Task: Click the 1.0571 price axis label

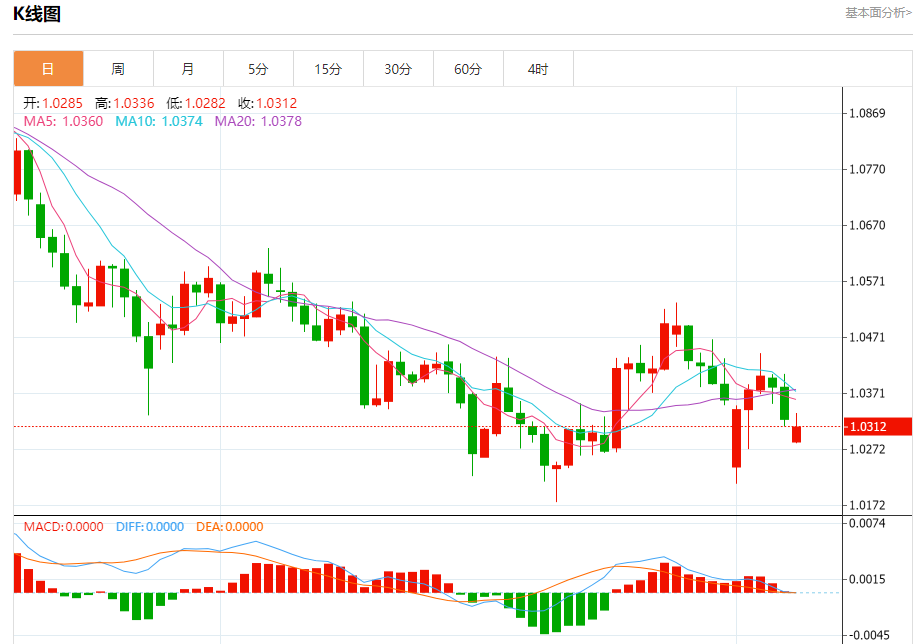Action: (867, 281)
